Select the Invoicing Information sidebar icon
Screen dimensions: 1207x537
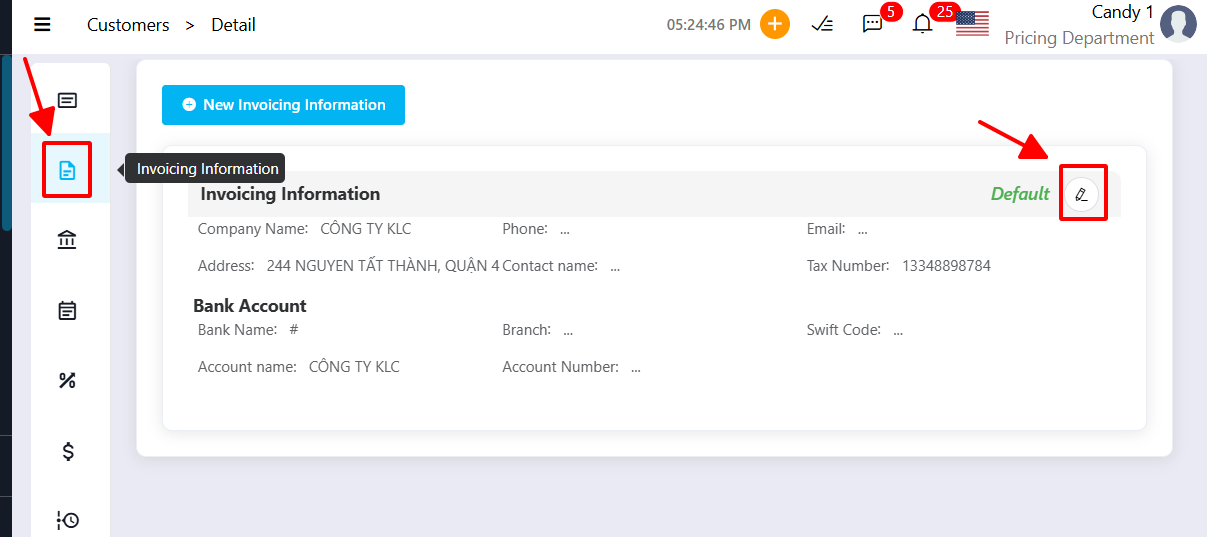(67, 170)
